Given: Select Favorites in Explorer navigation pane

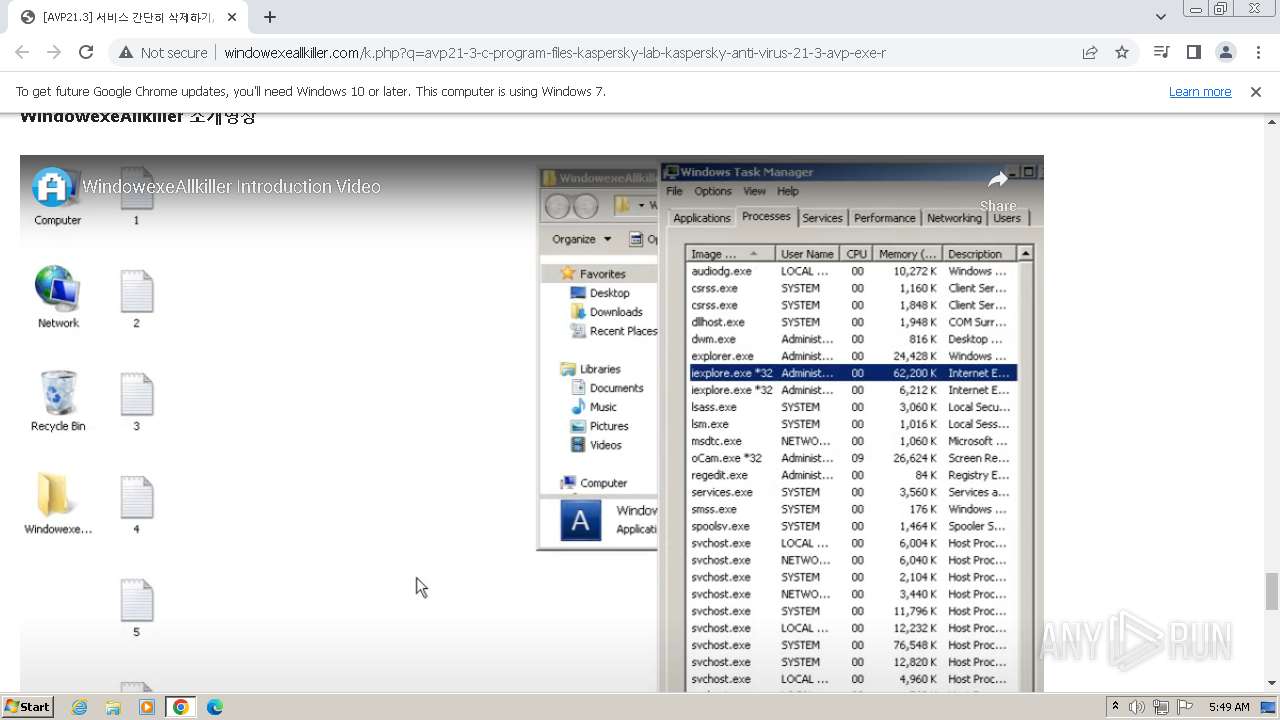Looking at the screenshot, I should click(x=593, y=273).
